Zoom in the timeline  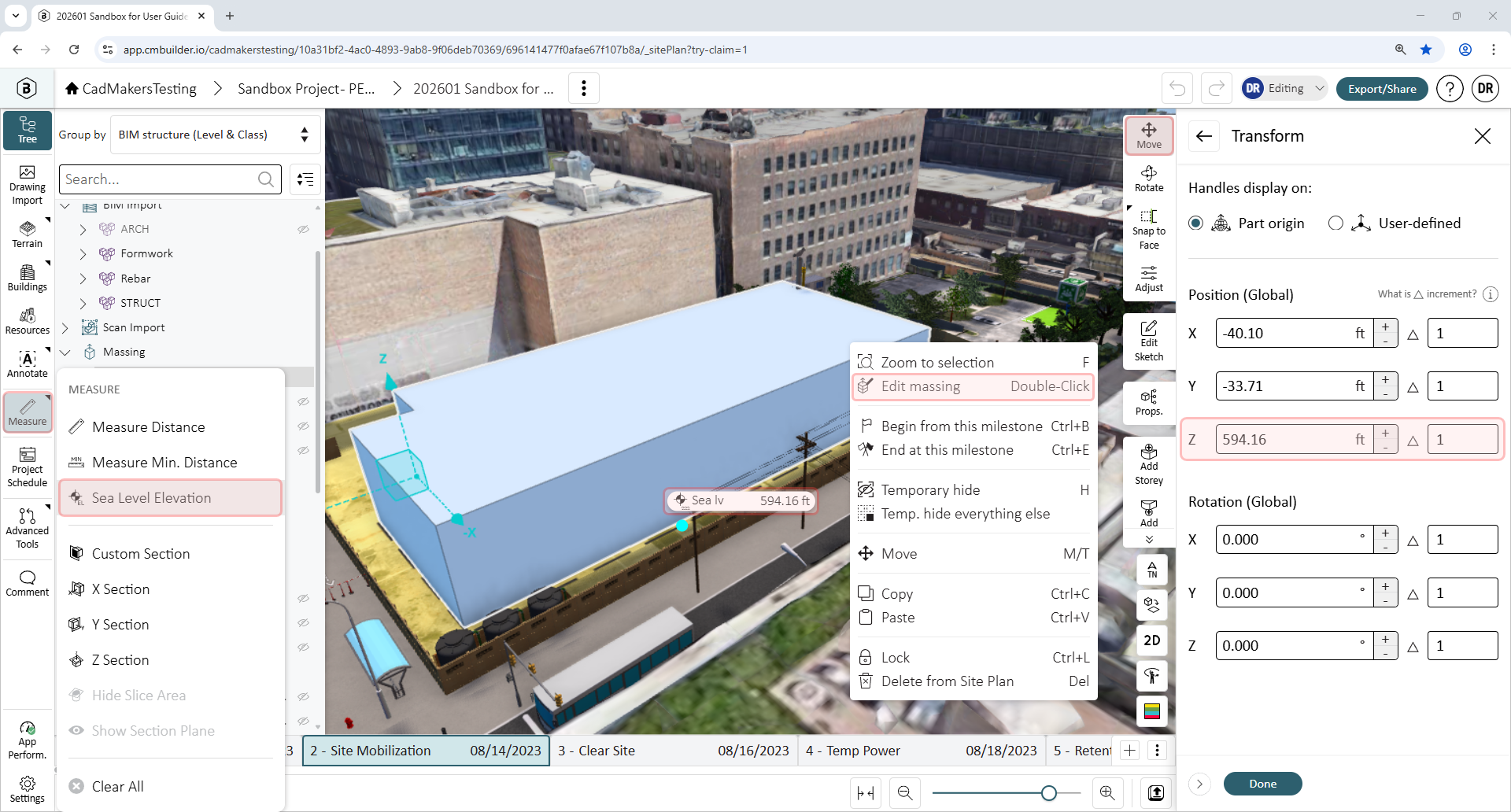tap(1107, 793)
